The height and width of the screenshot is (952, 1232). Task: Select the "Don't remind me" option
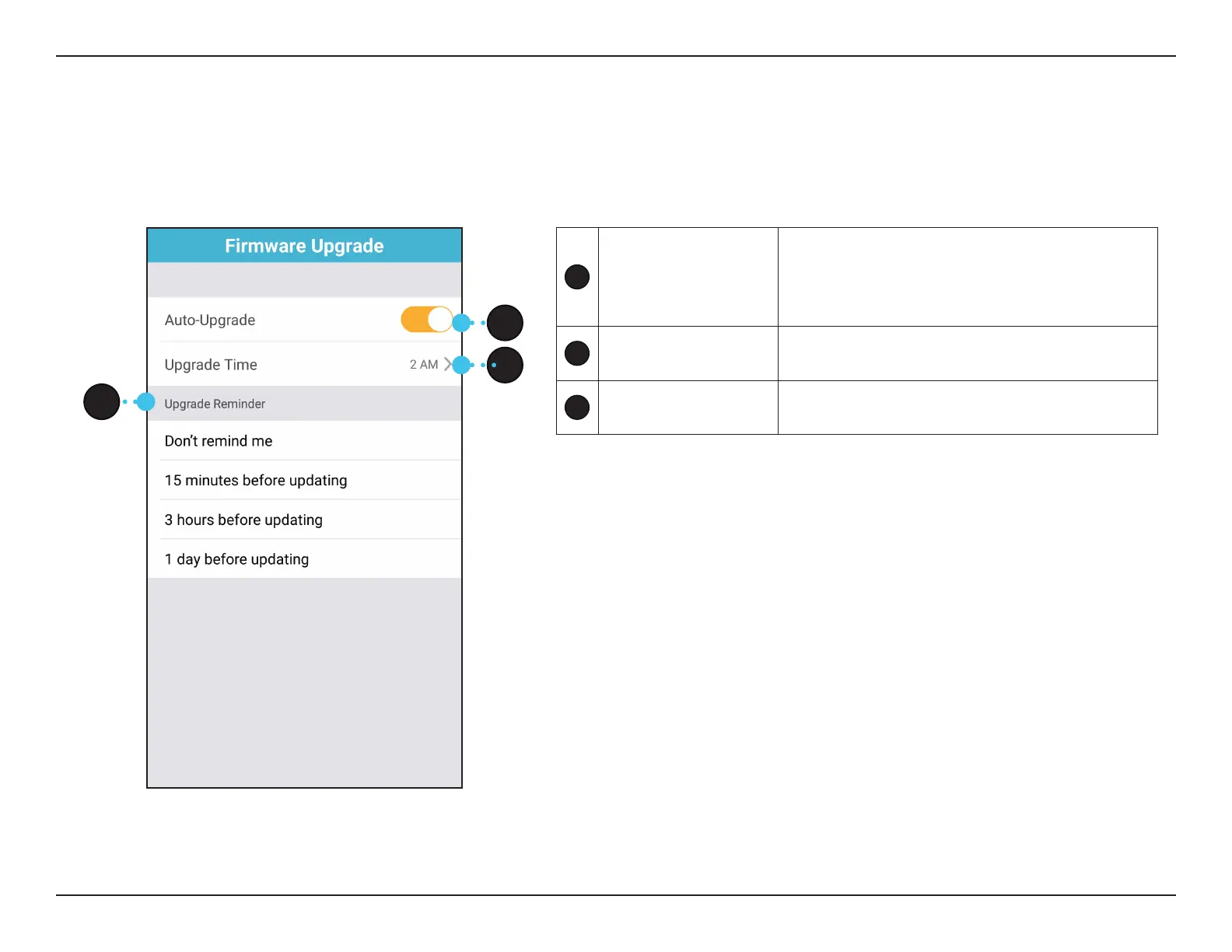(x=219, y=441)
